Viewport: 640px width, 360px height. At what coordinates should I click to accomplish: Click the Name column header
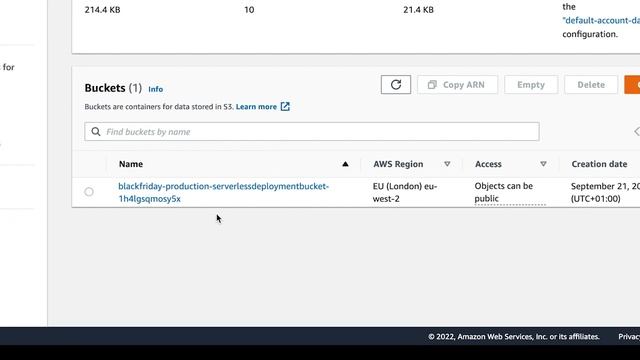coord(131,164)
